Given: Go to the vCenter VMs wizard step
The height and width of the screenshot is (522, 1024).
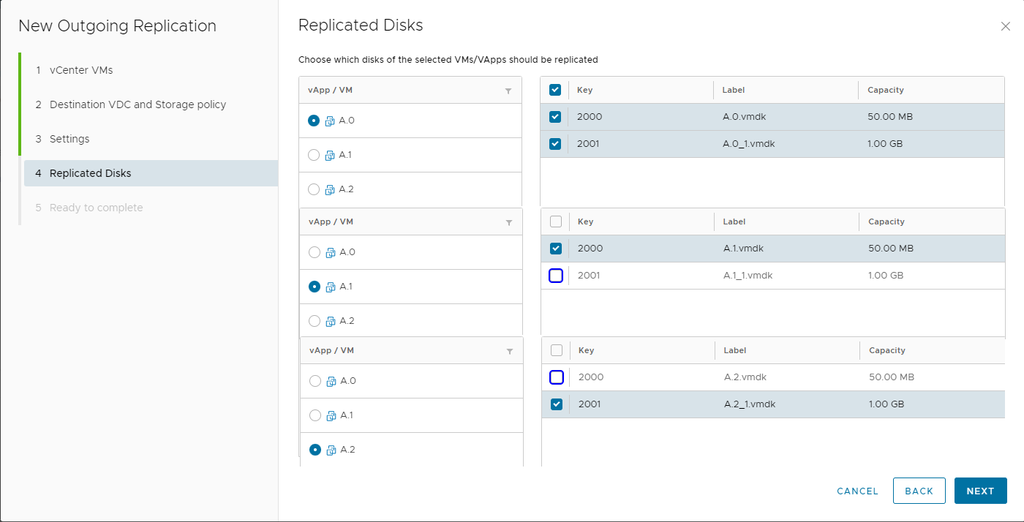Looking at the screenshot, I should (88, 70).
